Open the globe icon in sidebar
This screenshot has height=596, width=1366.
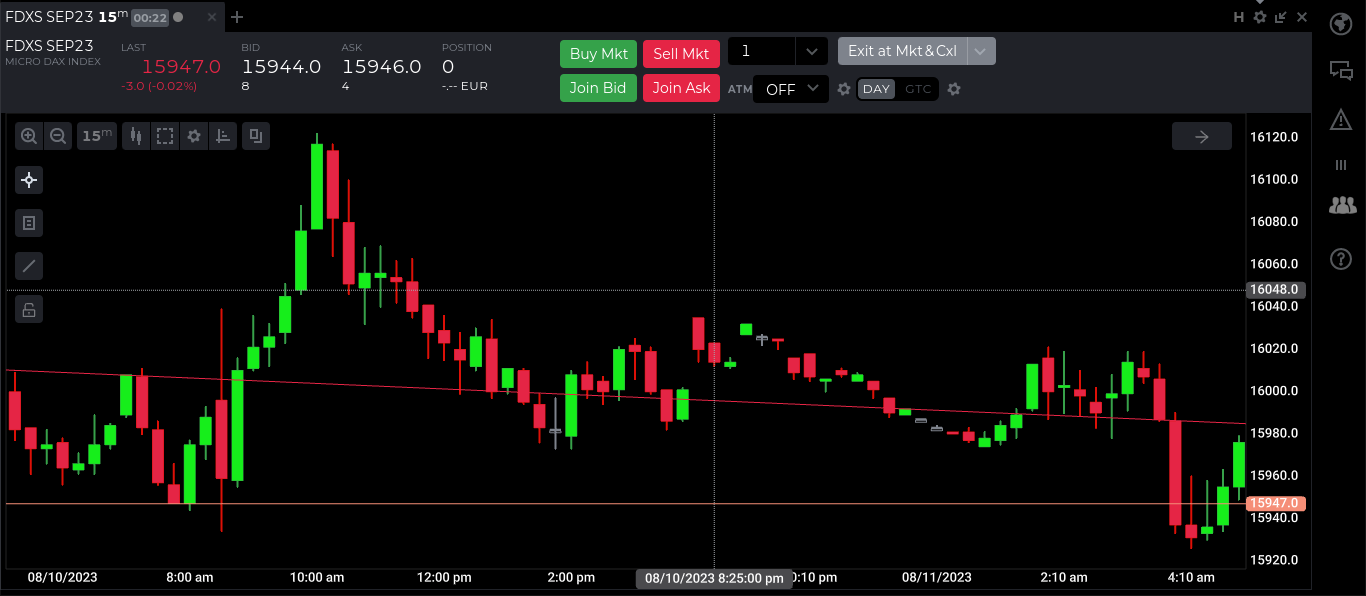[x=1341, y=25]
